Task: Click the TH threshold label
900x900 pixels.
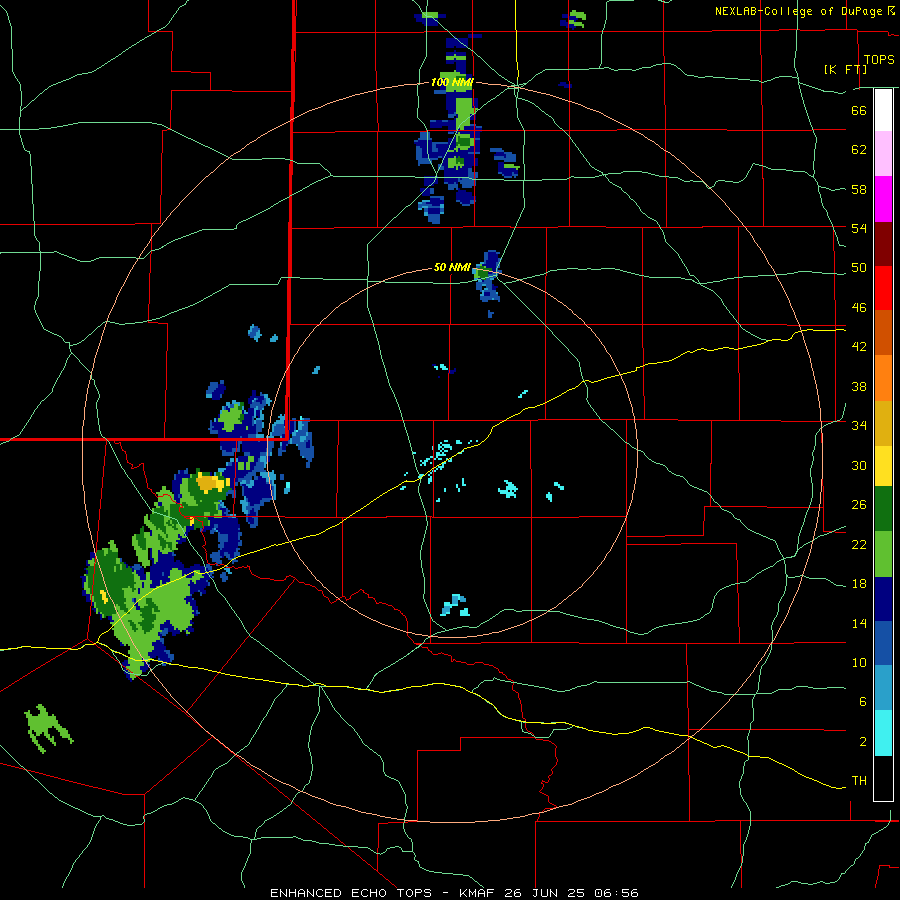Action: [859, 781]
